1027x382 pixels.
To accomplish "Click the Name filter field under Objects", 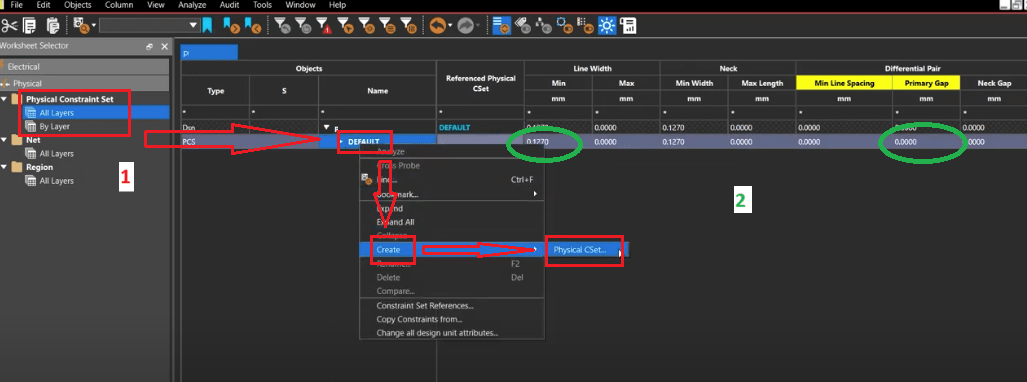I will click(x=377, y=113).
